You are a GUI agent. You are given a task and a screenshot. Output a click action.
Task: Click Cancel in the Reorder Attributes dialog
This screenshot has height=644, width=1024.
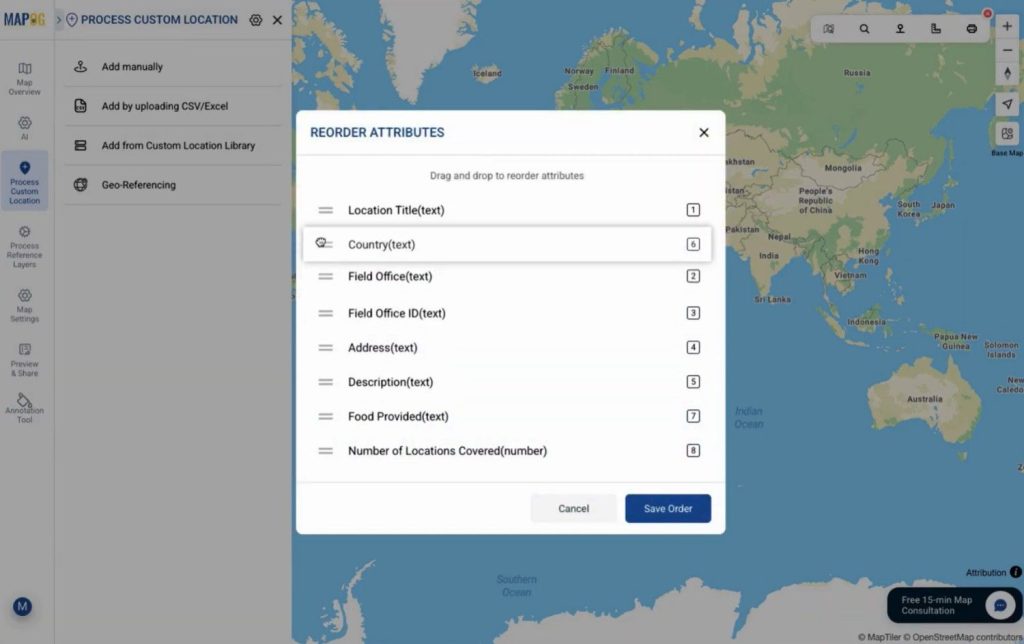click(x=573, y=508)
